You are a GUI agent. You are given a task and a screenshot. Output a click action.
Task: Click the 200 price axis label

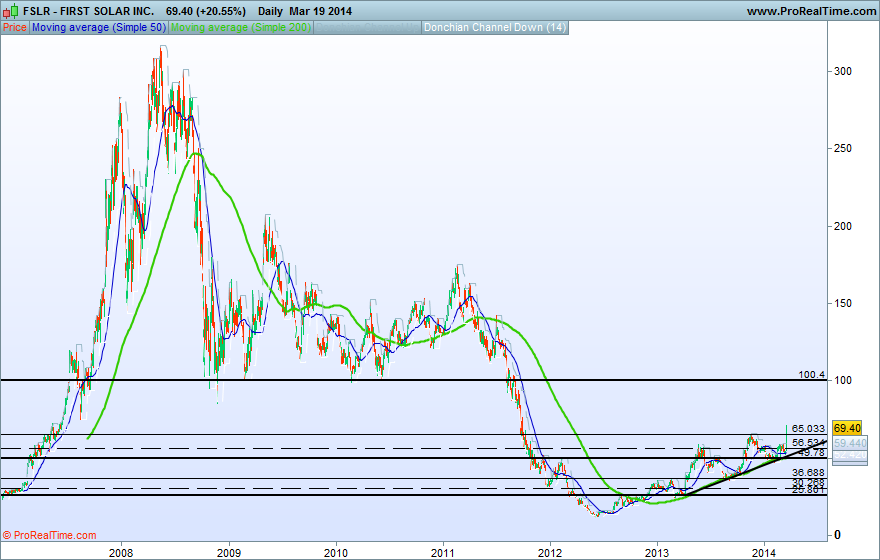coord(843,226)
